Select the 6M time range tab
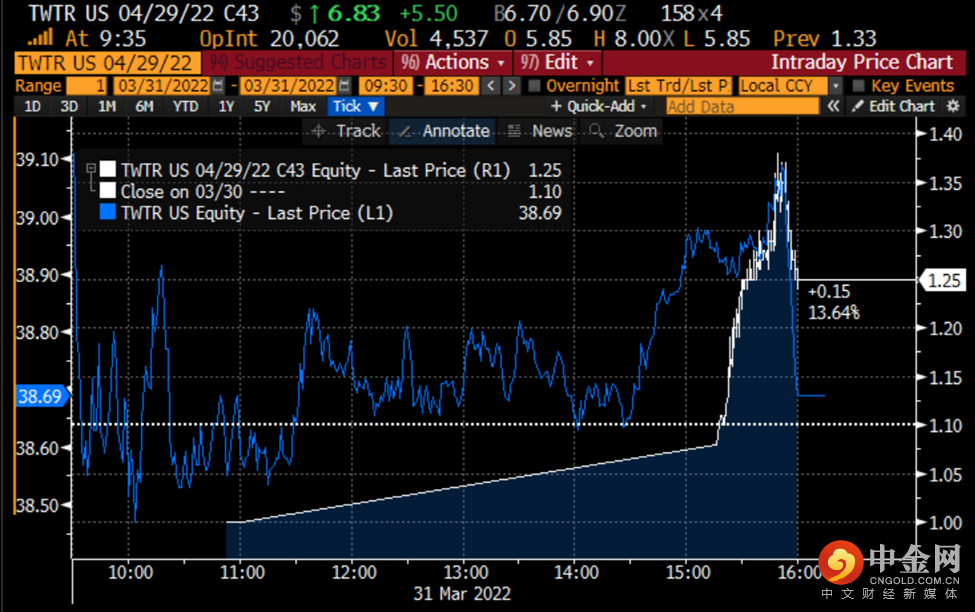 click(x=144, y=106)
